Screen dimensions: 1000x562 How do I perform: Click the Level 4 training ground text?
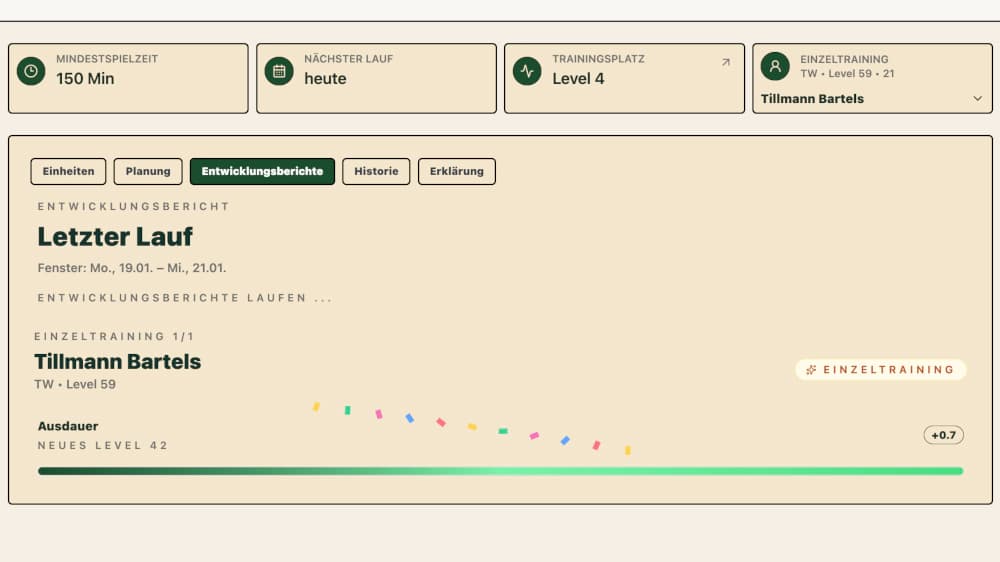578,79
